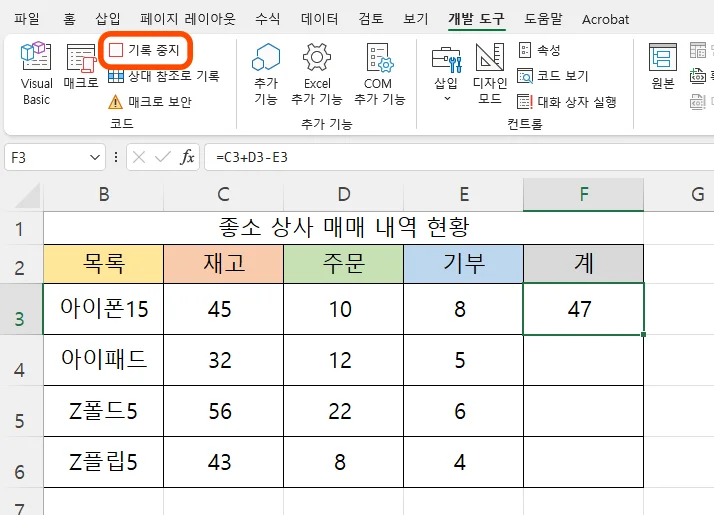Viewport: 714px width, 515px height.
Task: Open control 속성 properties
Action: [539, 50]
